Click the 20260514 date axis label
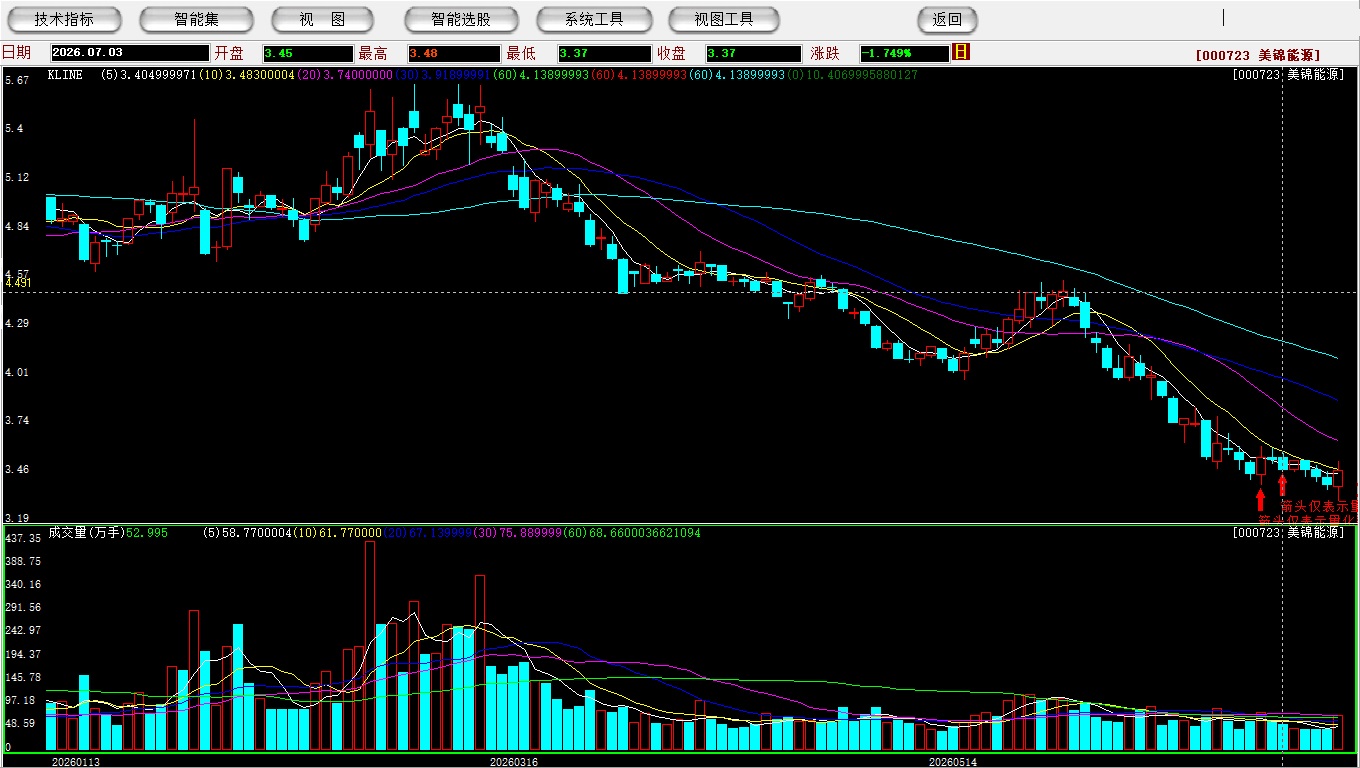 pos(953,762)
